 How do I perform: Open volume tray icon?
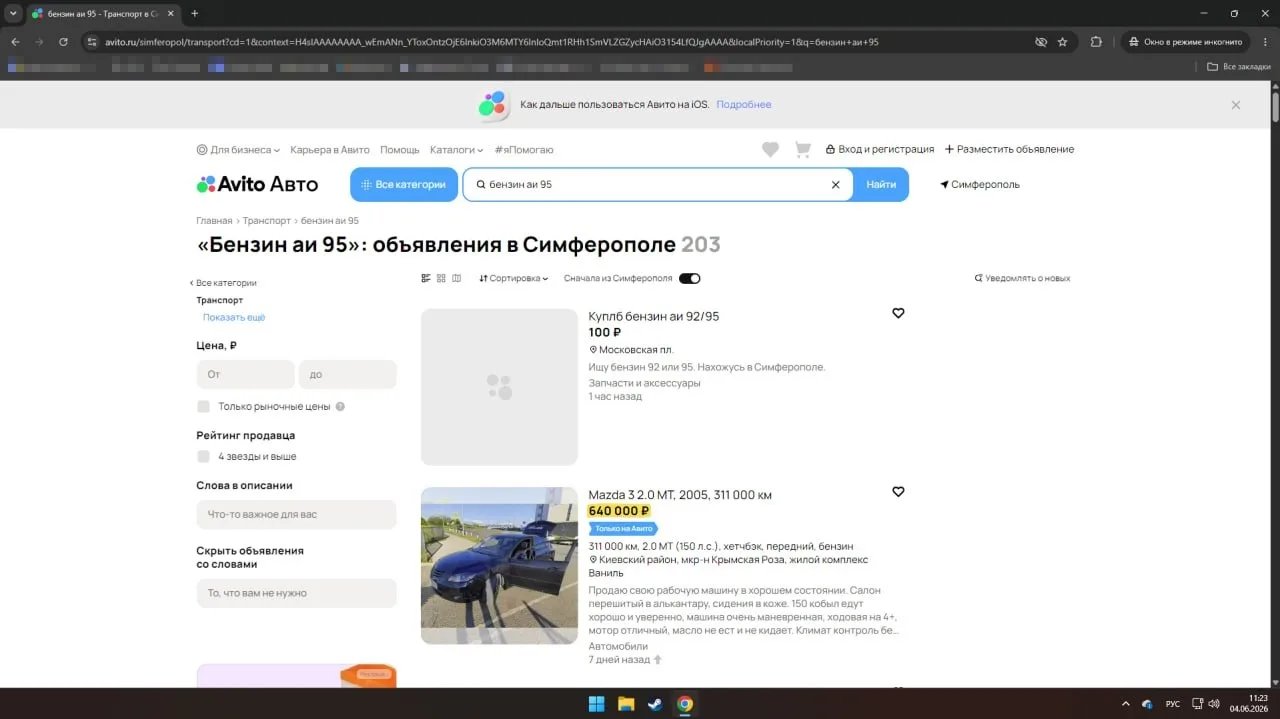pos(1214,704)
